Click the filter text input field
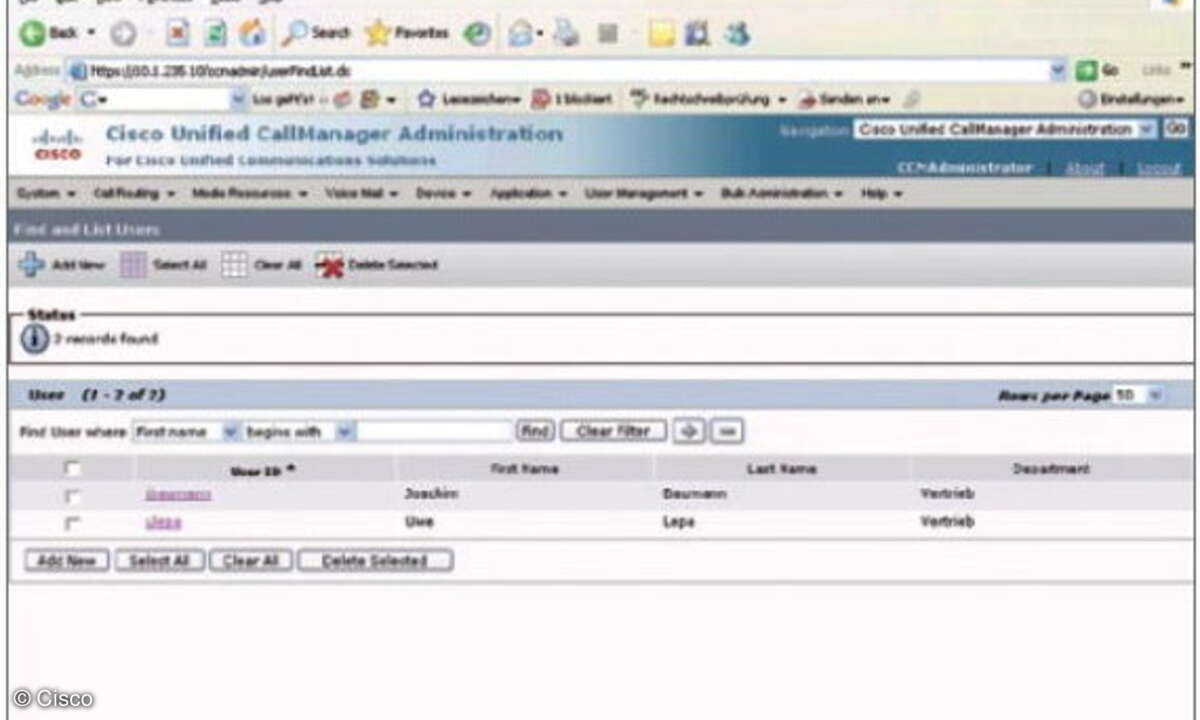Screen dimensions: 1200x720 (x=435, y=432)
